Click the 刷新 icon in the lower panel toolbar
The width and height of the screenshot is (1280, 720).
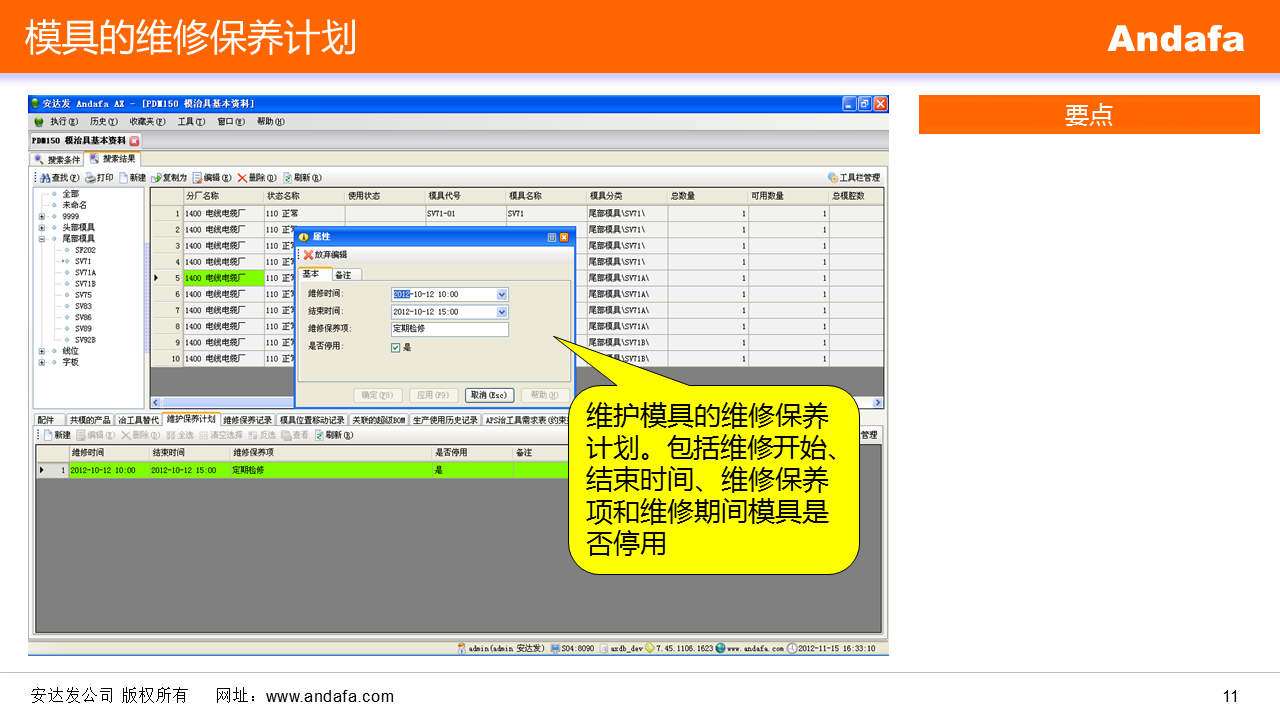[320, 435]
